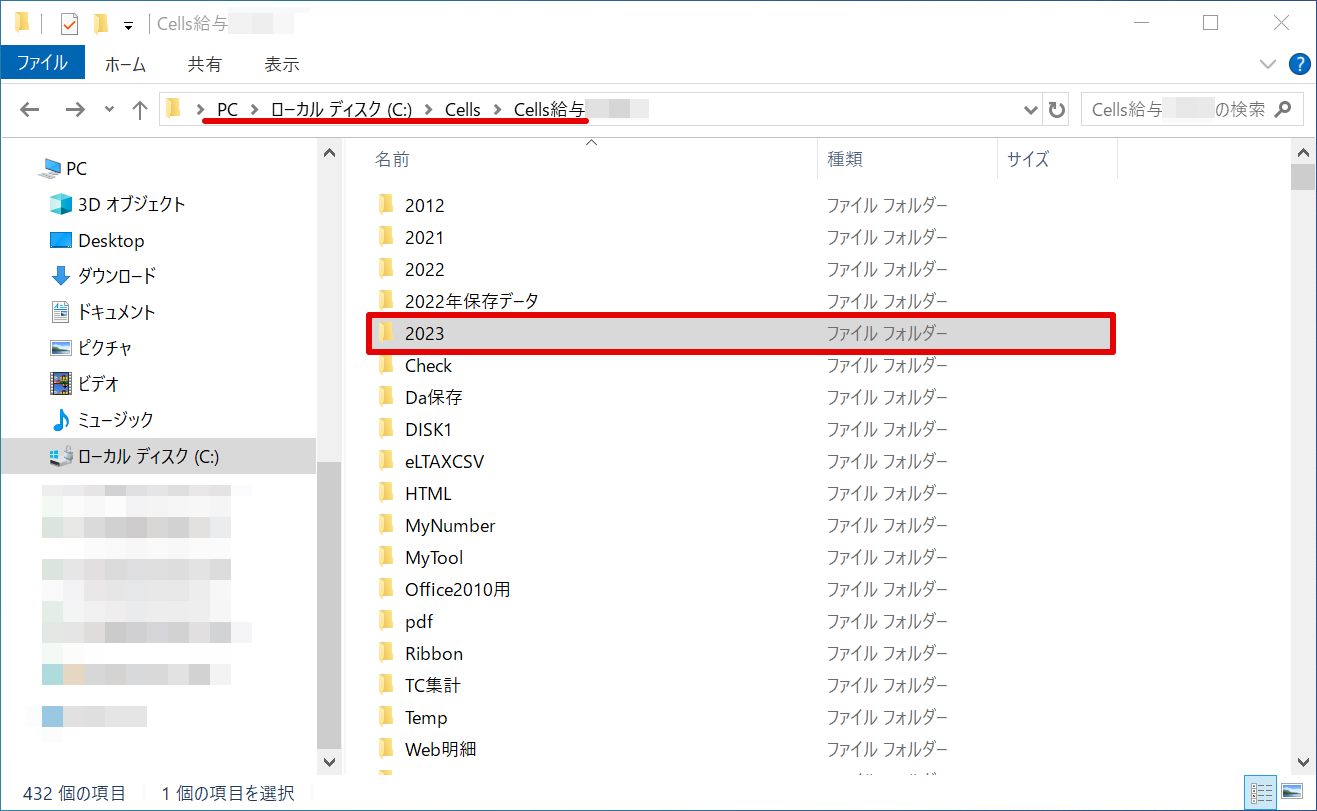
Task: Sort by 名前 column header
Action: 392,159
